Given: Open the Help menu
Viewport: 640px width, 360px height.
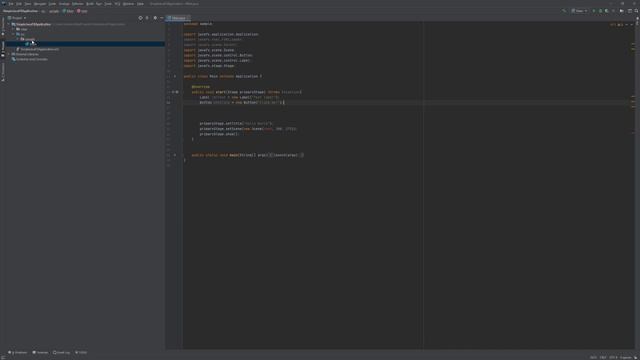Looking at the screenshot, I should (x=140, y=4).
